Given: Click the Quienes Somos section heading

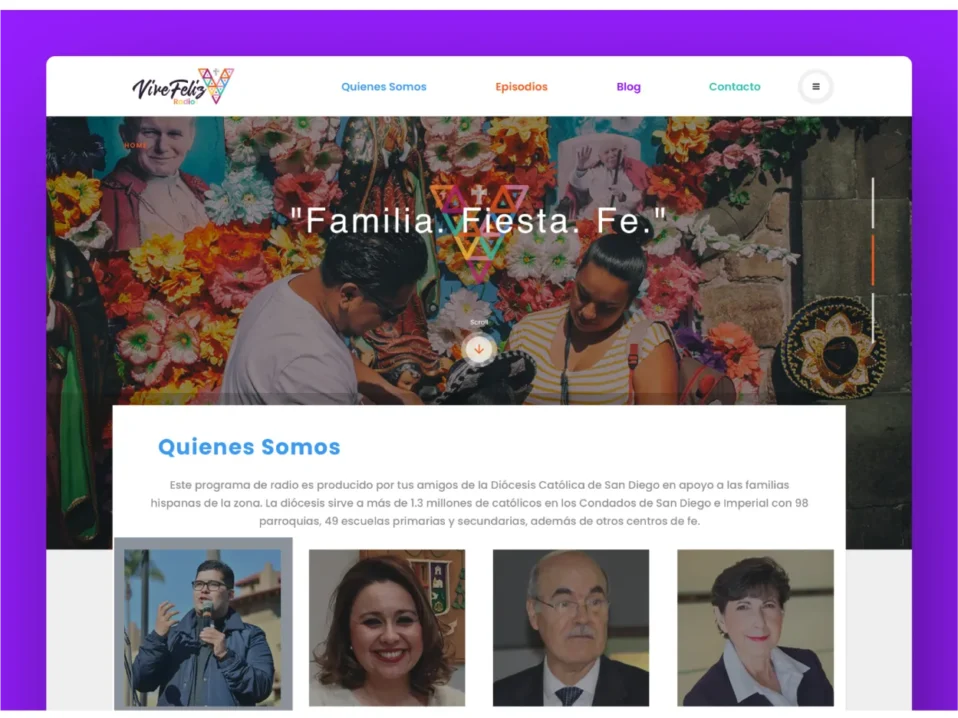Looking at the screenshot, I should (249, 447).
